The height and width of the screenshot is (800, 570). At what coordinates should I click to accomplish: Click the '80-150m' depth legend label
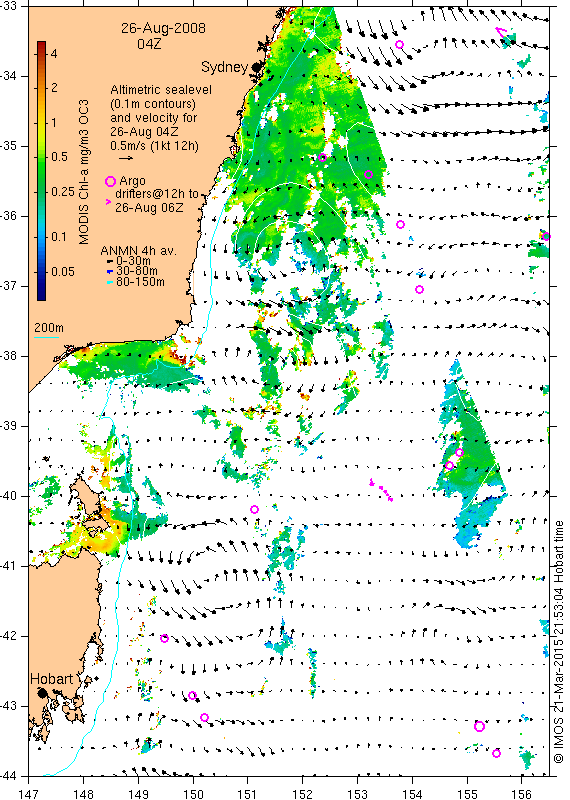[140, 282]
